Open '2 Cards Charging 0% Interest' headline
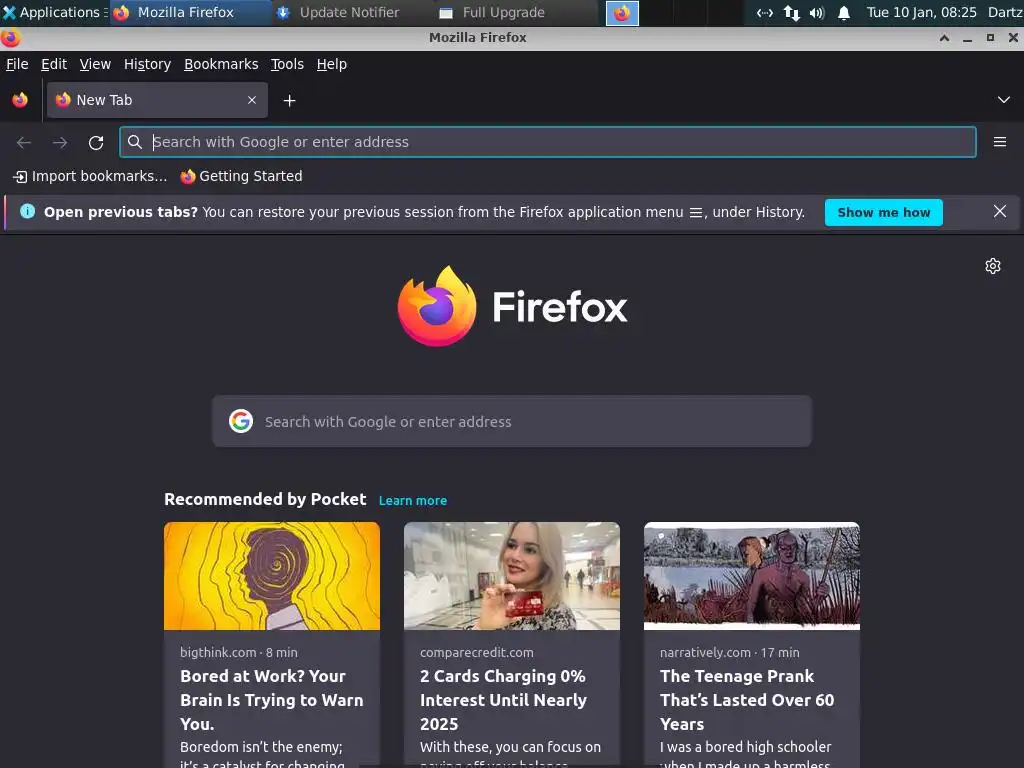 pyautogui.click(x=504, y=699)
